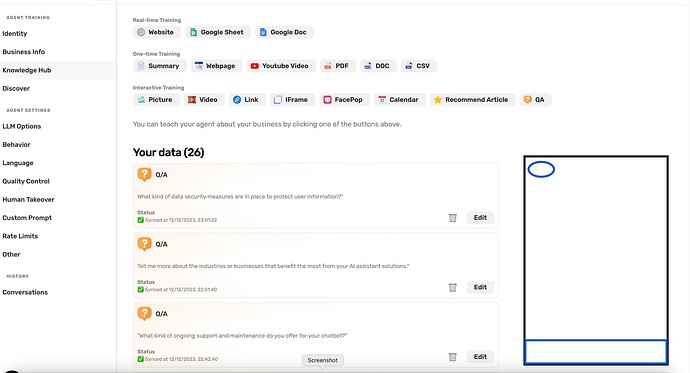Add a FacePop interactive training
The height and width of the screenshot is (373, 690).
[x=344, y=100]
